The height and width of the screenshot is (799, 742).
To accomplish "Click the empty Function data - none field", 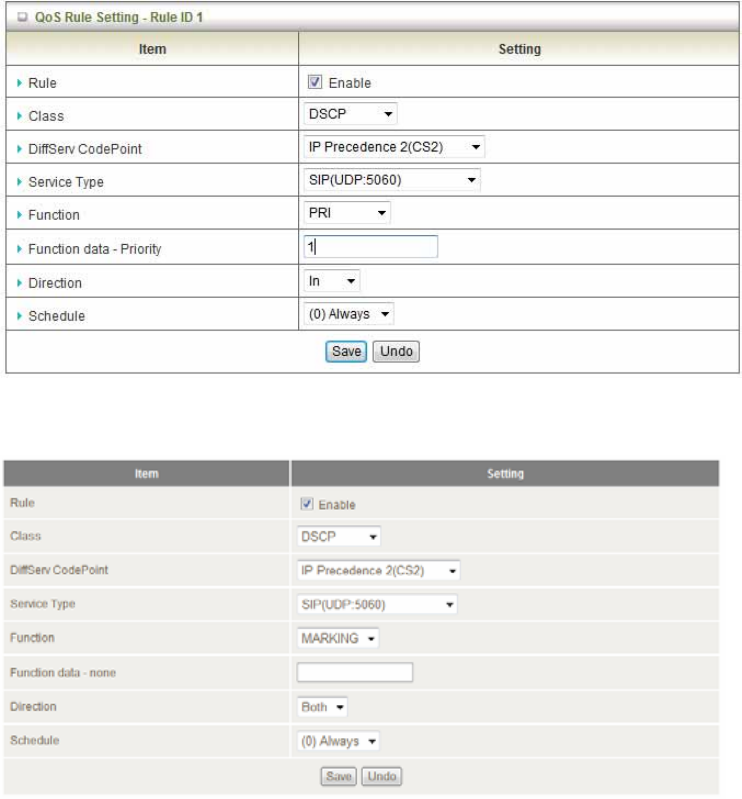I will tap(355, 672).
